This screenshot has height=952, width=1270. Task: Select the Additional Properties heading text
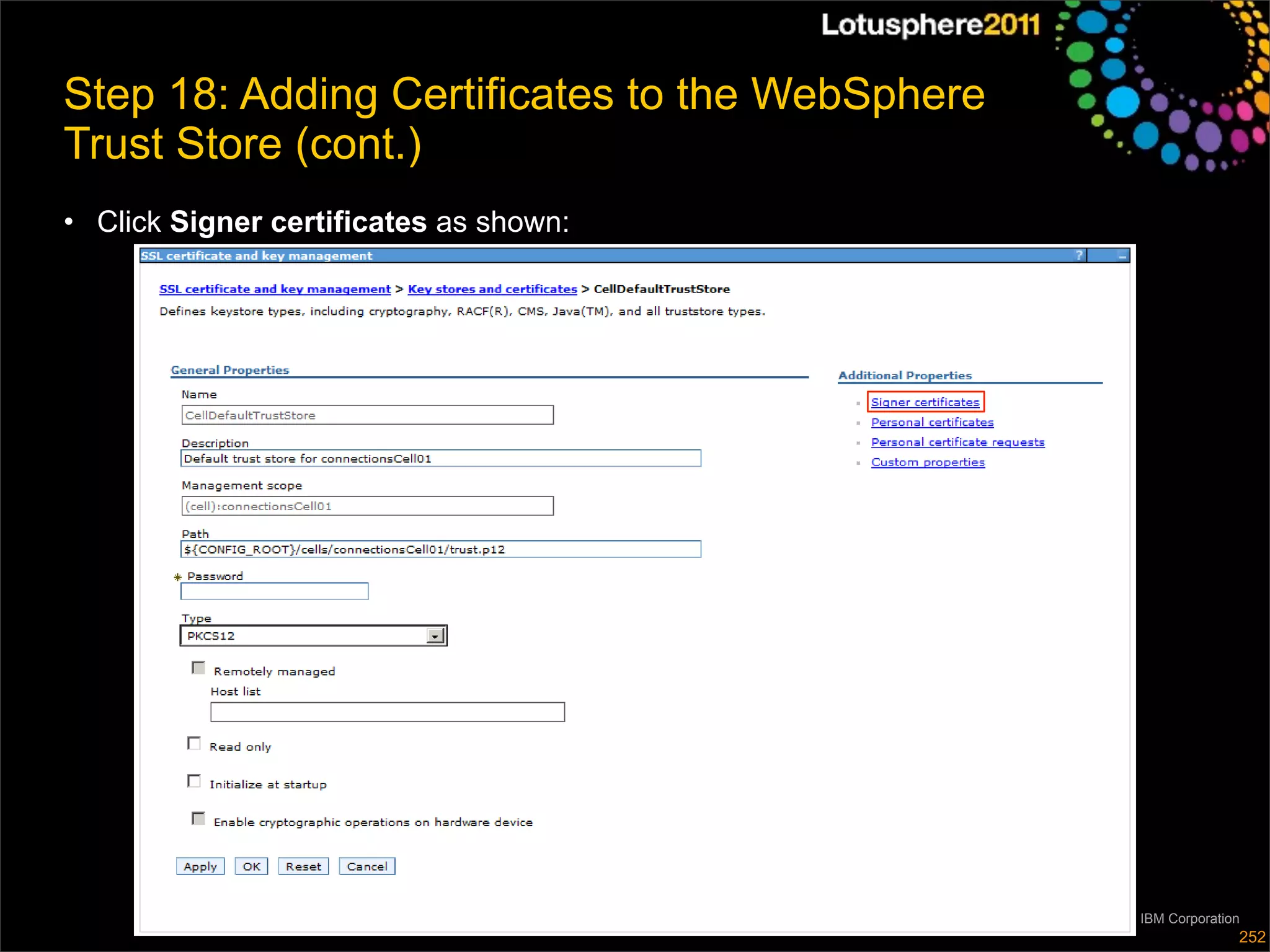[905, 376]
